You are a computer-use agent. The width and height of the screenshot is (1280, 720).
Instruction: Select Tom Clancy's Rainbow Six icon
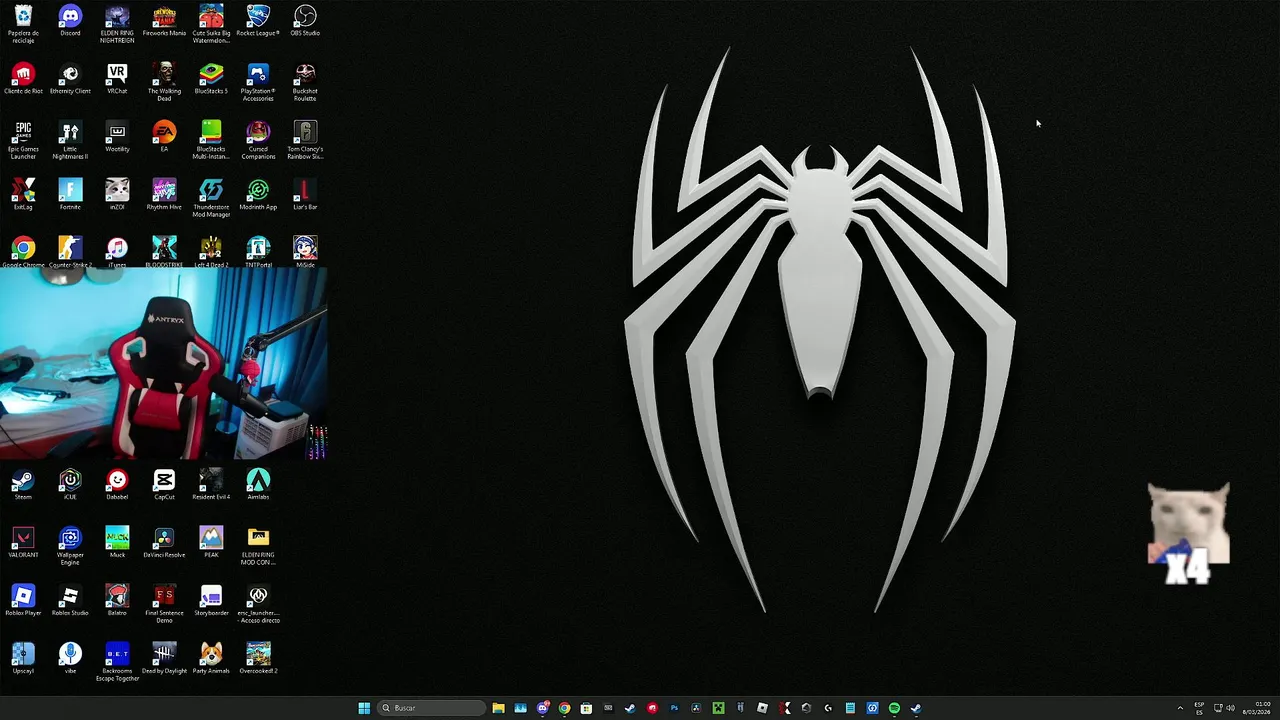(x=305, y=140)
